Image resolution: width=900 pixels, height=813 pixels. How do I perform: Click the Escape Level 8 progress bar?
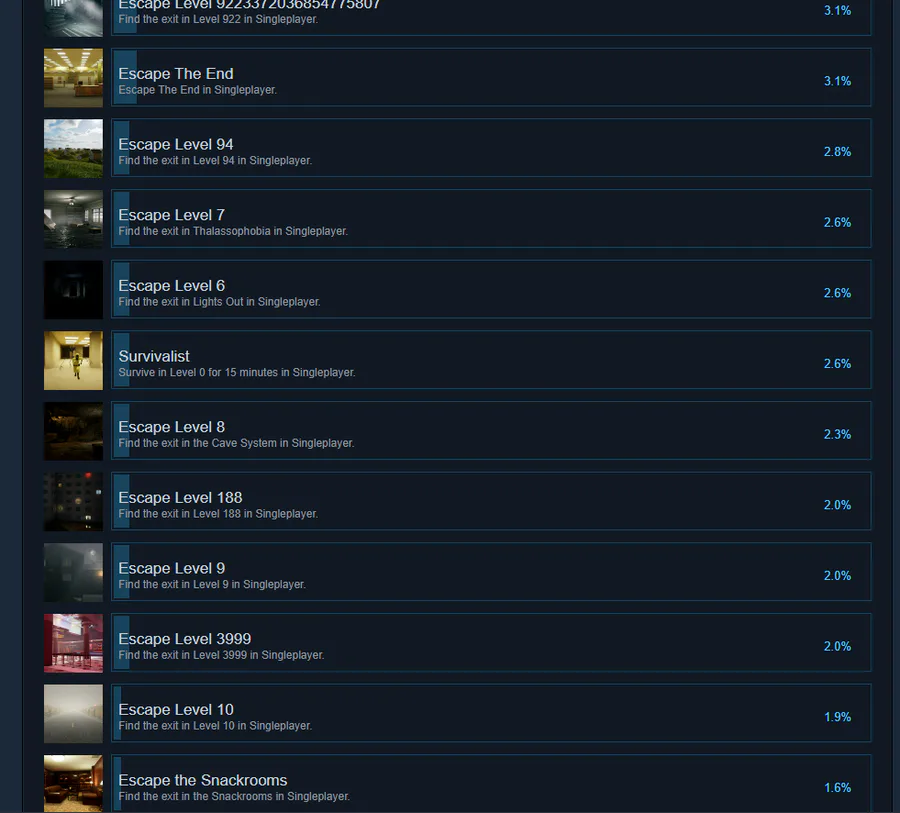point(121,431)
